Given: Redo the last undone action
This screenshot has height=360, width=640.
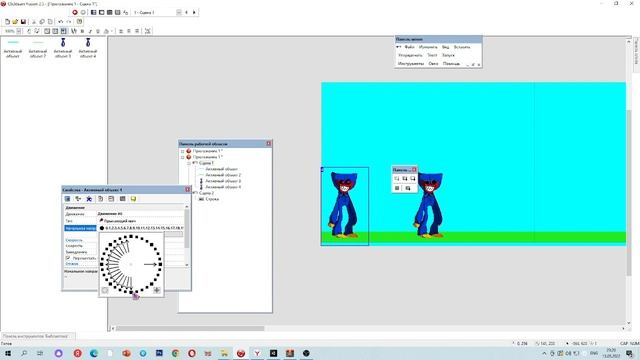Looking at the screenshot, I should click(69, 22).
